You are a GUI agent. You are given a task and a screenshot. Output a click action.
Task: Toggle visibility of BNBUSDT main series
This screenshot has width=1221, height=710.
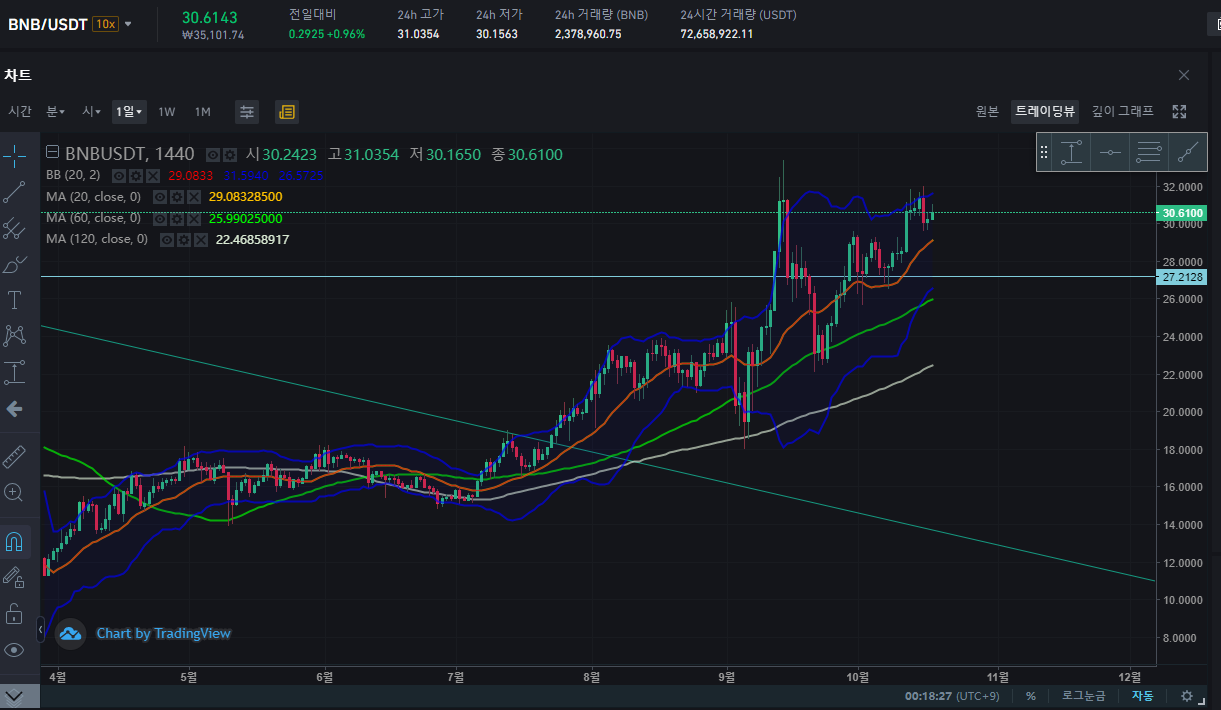(x=213, y=155)
